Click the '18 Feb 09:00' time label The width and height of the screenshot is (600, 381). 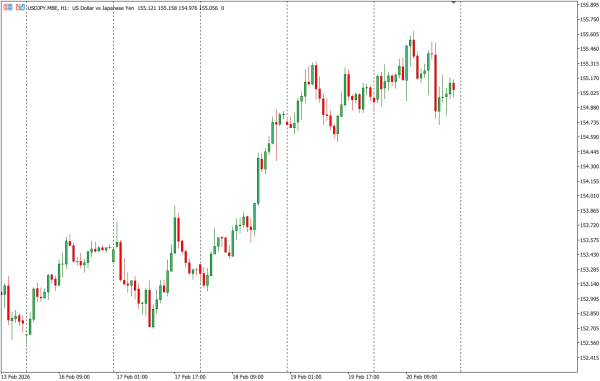coord(248,377)
